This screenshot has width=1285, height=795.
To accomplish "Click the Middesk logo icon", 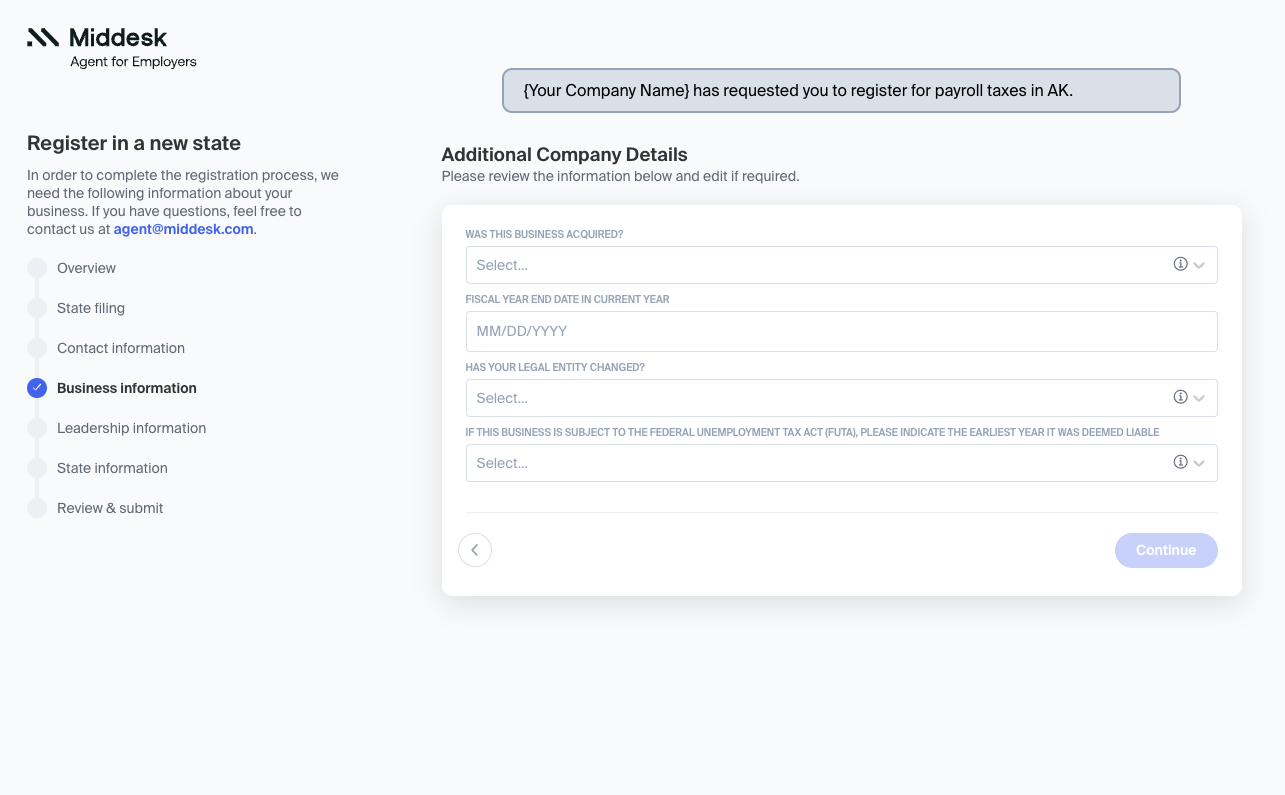I will 43,38.
